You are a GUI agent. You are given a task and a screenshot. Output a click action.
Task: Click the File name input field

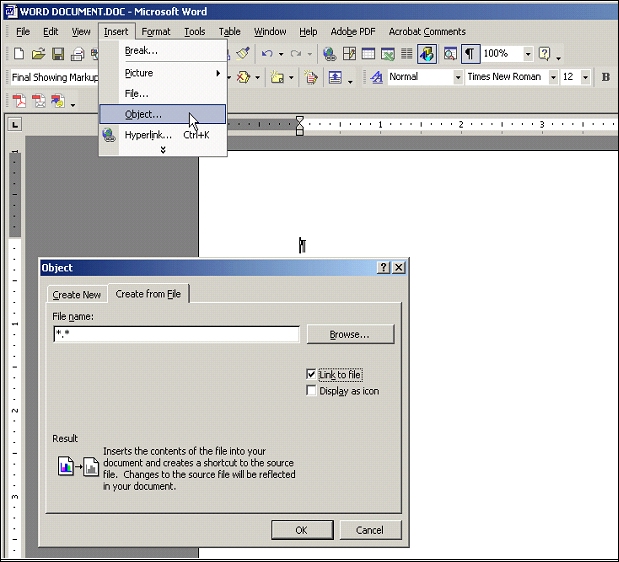(x=176, y=334)
